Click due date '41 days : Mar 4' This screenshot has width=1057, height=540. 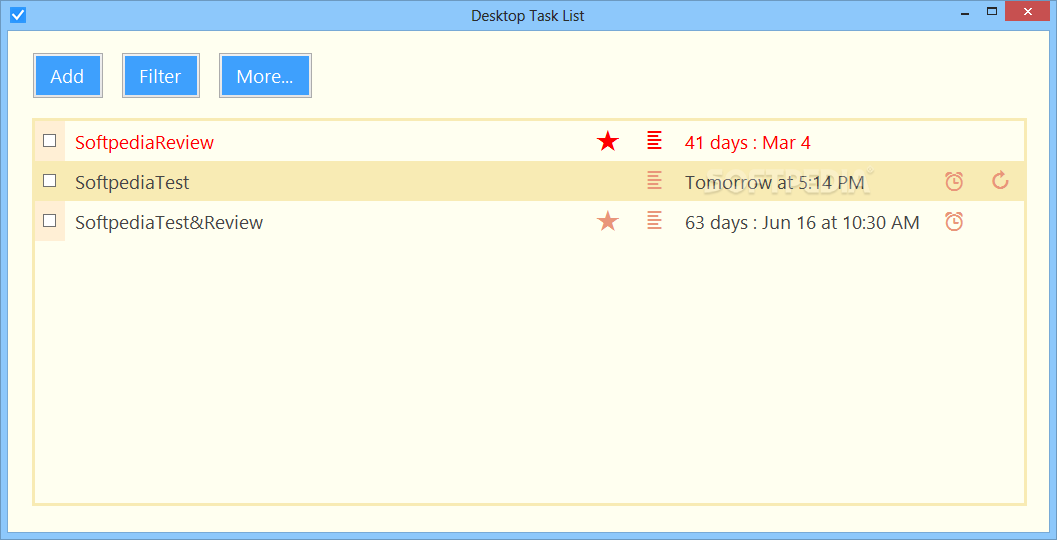[748, 142]
